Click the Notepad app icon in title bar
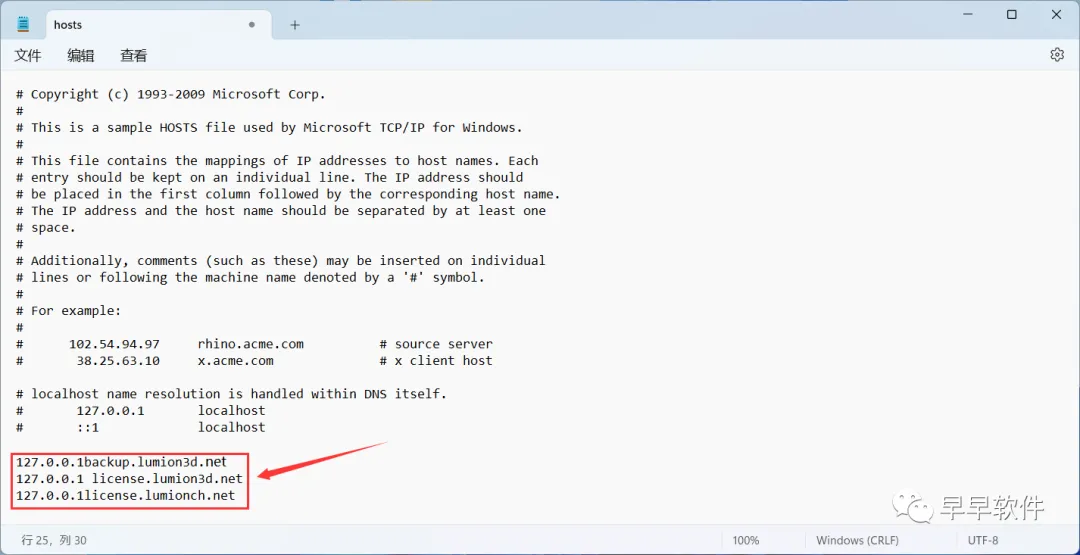1080x555 pixels. click(x=24, y=25)
